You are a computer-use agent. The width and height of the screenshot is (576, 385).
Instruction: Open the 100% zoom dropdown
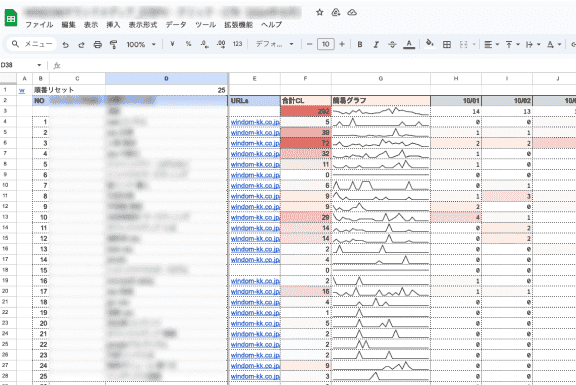[x=141, y=44]
